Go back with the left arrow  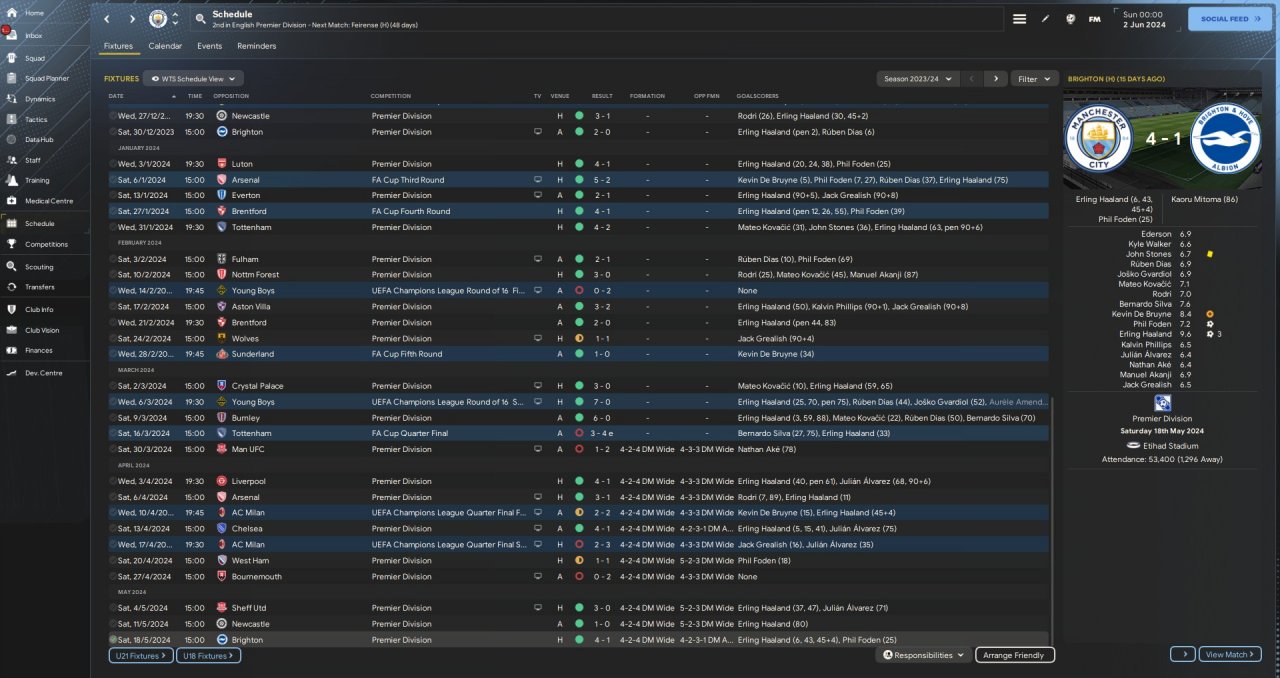pos(108,19)
